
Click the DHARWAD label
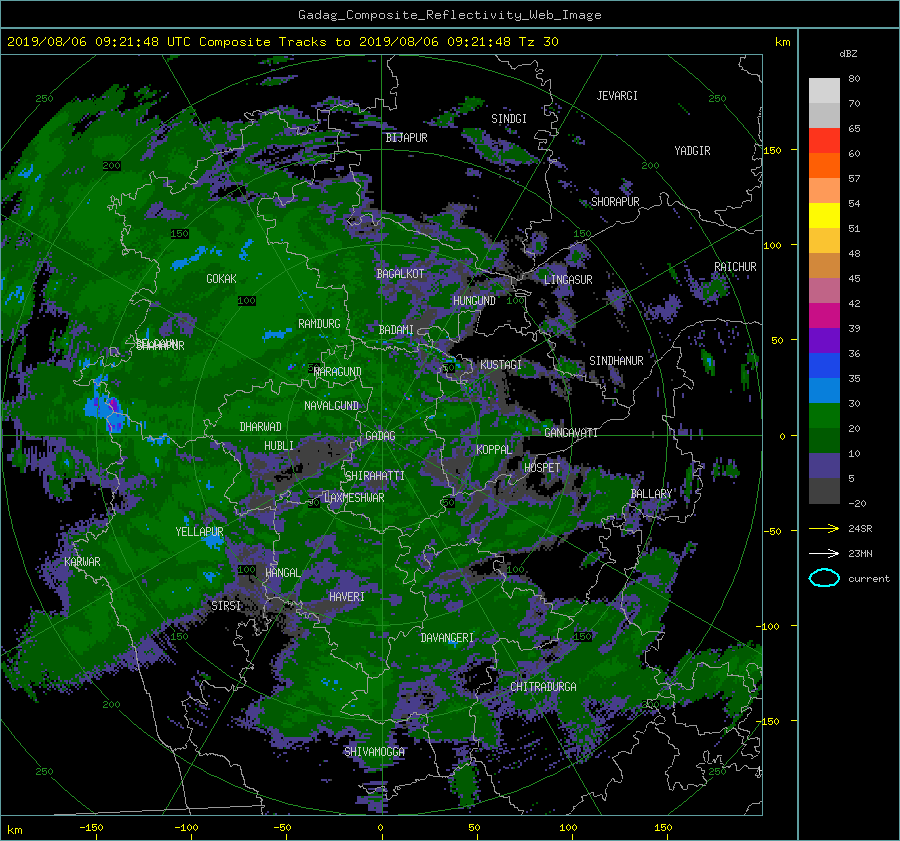point(260,427)
